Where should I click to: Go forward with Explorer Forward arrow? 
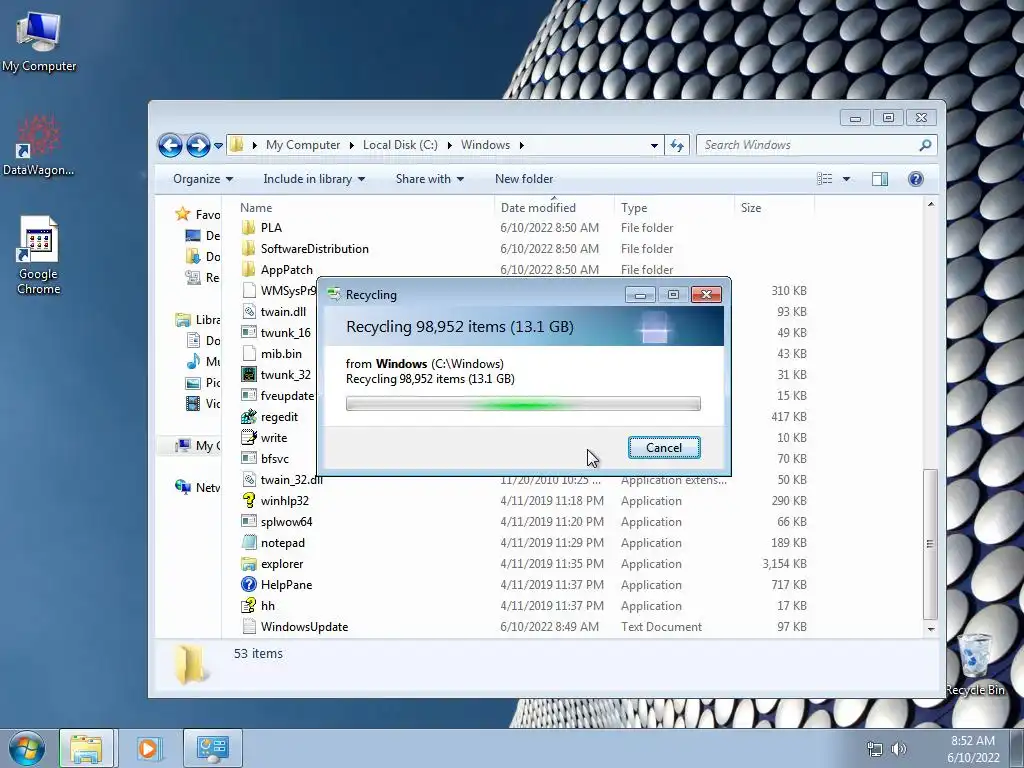click(x=198, y=145)
